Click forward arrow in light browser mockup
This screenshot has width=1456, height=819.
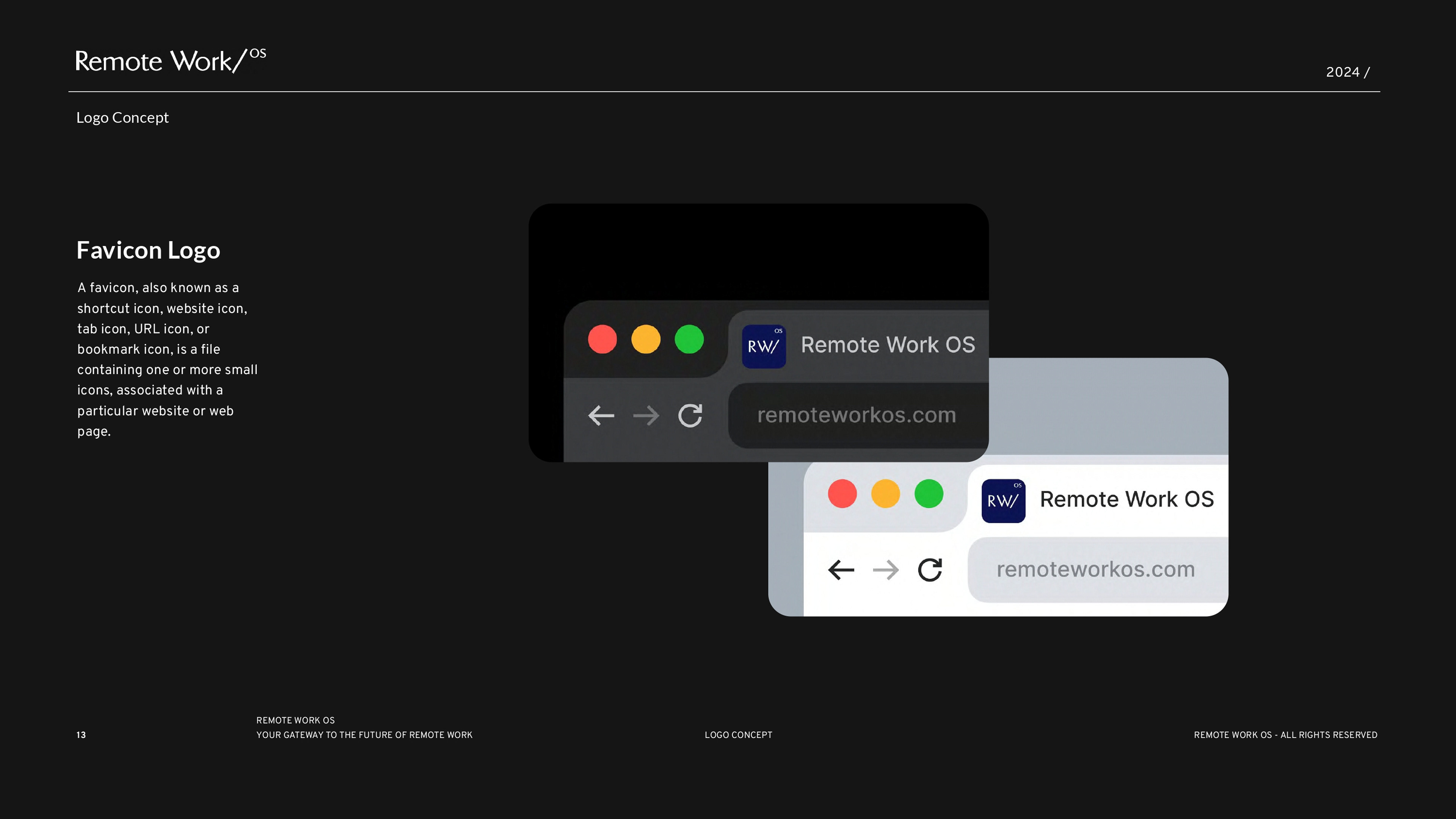pos(886,570)
